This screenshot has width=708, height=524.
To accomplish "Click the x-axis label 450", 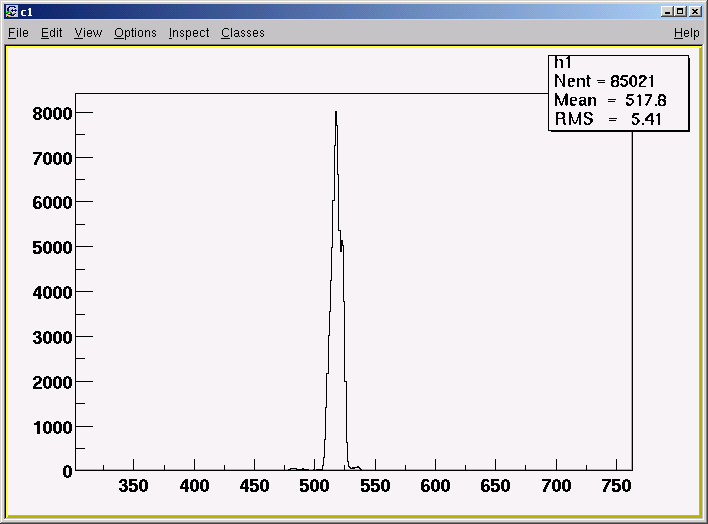I will tap(254, 486).
